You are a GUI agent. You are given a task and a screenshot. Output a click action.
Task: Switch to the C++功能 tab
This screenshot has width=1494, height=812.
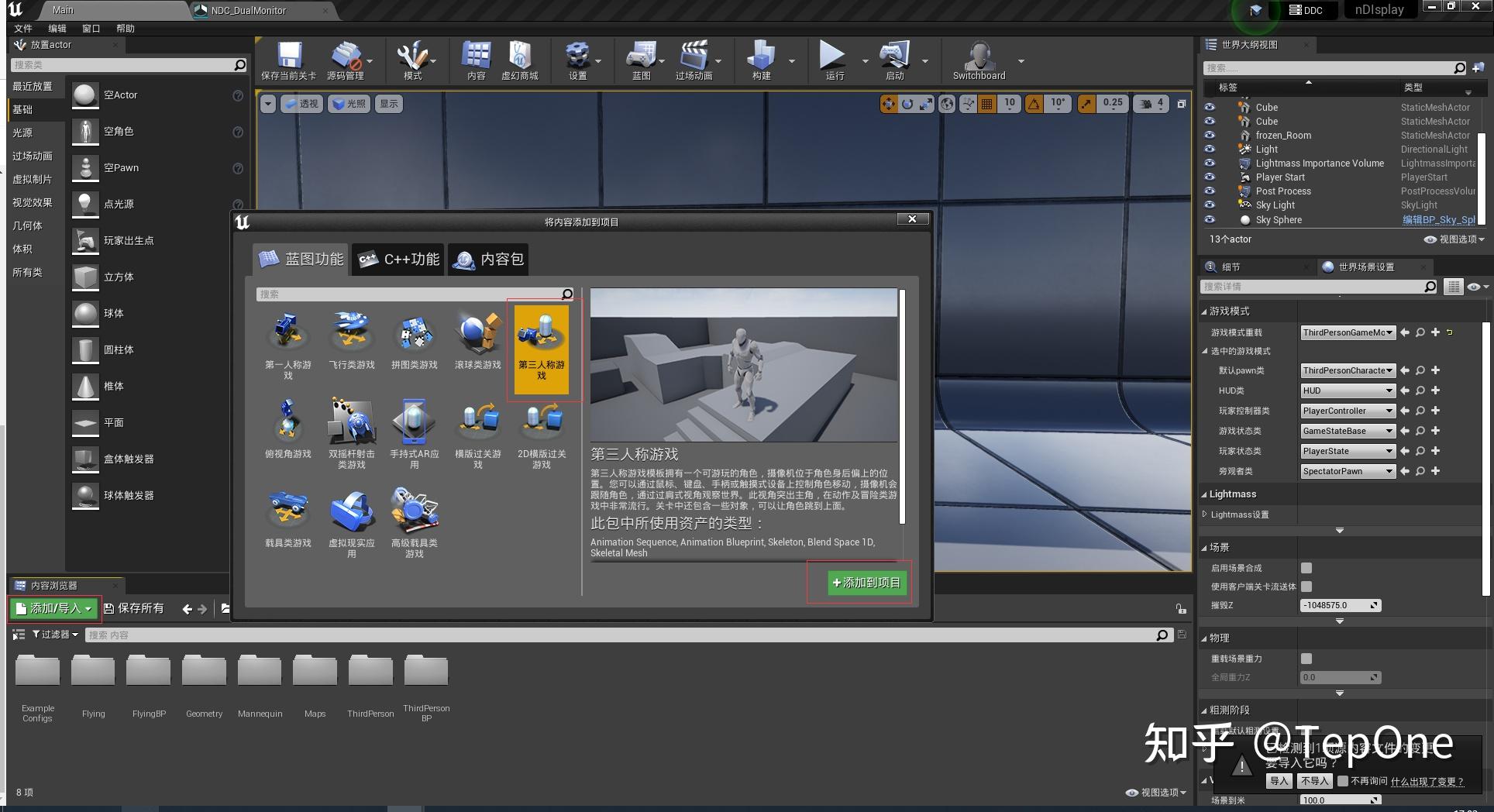[x=398, y=260]
